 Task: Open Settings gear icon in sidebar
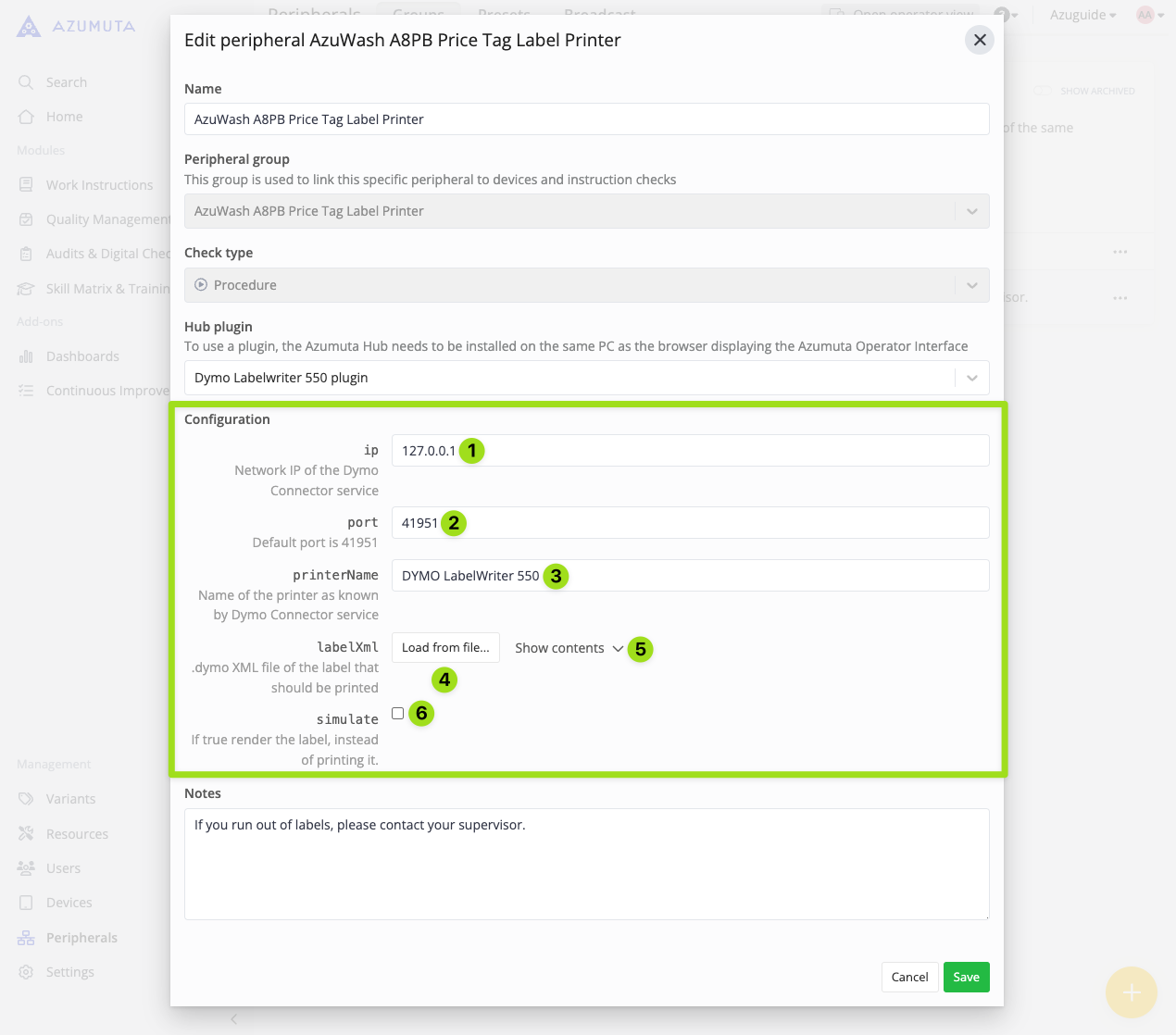(x=26, y=972)
